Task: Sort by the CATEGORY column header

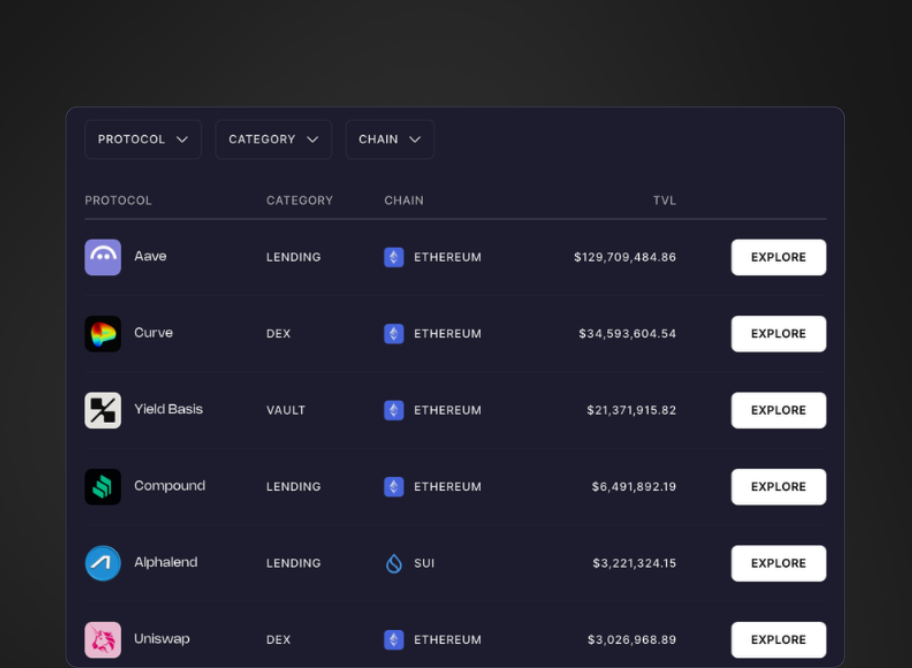Action: pyautogui.click(x=300, y=201)
